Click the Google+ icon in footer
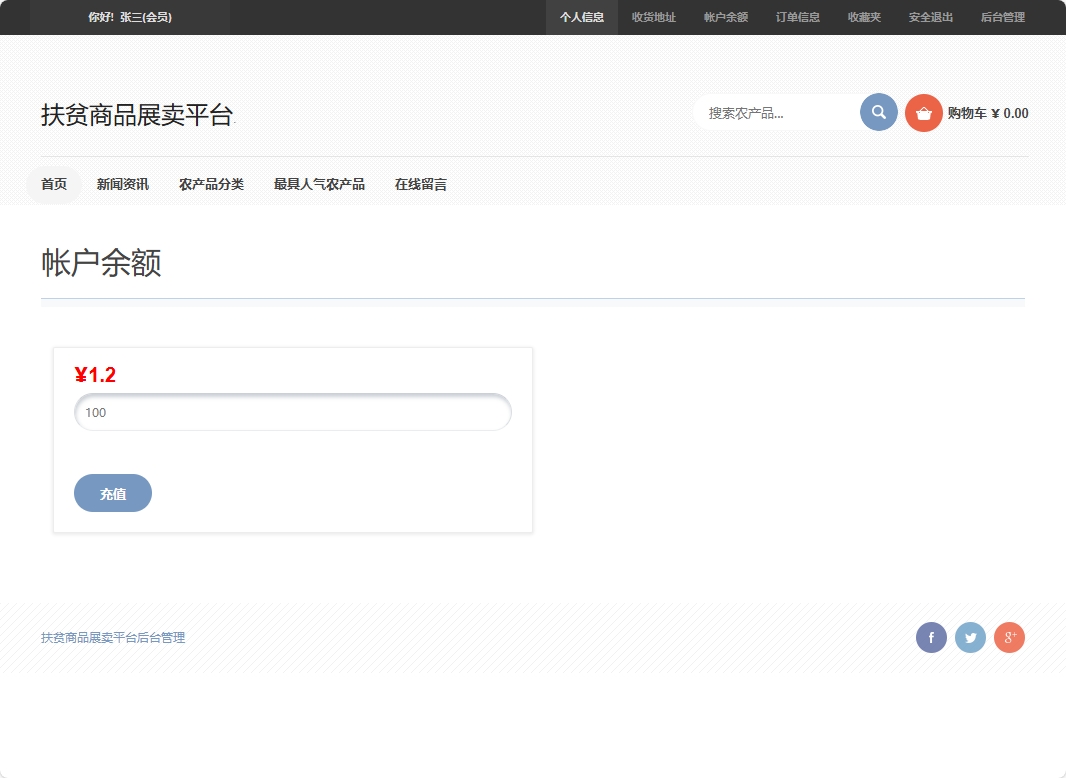The width and height of the screenshot is (1066, 778). pyautogui.click(x=1009, y=637)
